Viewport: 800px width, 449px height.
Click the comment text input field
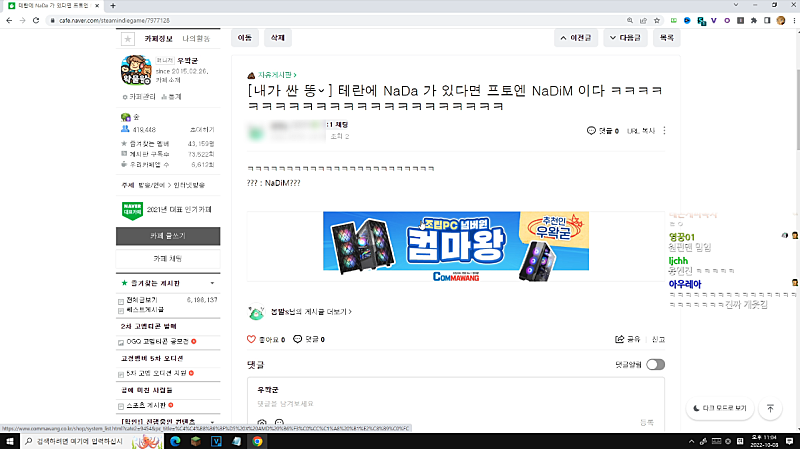(456, 404)
